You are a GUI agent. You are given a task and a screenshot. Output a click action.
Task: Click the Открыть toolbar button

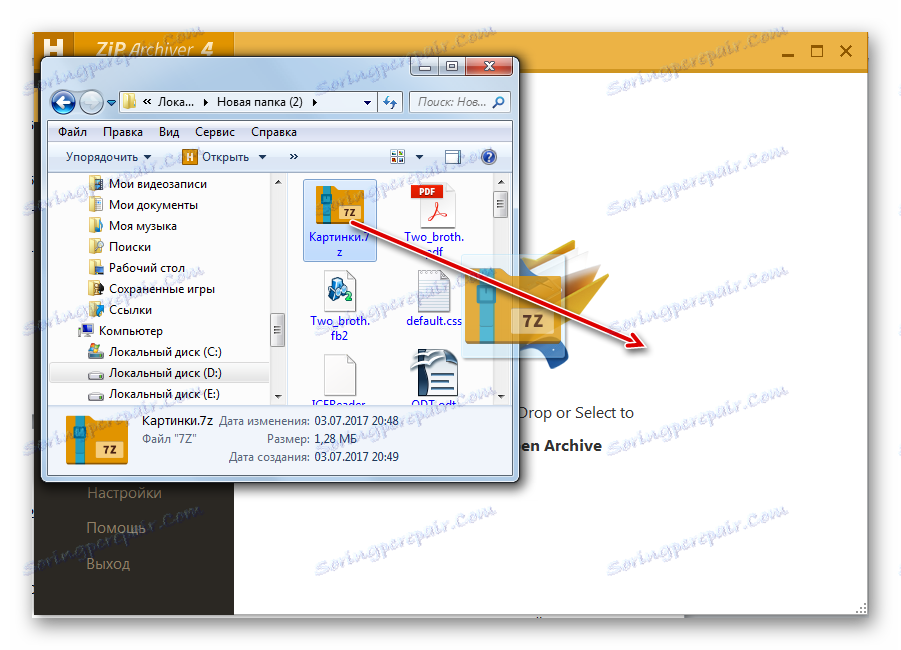[216, 157]
